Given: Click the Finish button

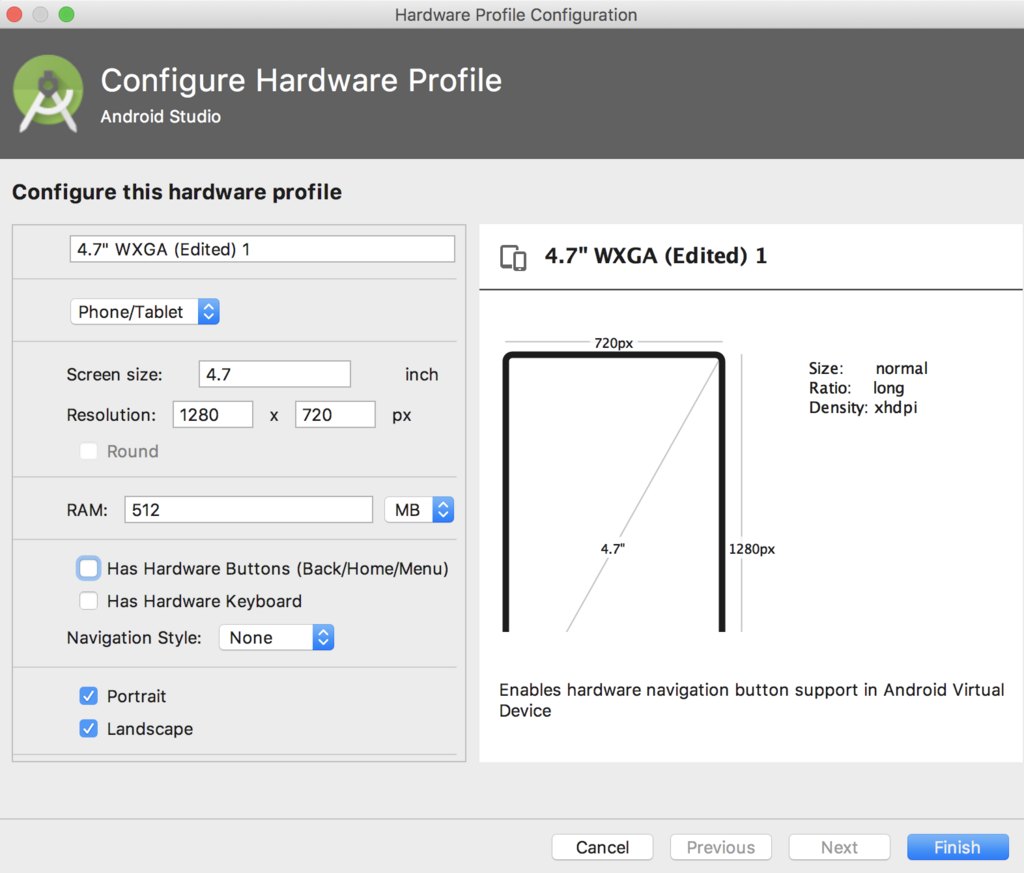Looking at the screenshot, I should point(957,848).
